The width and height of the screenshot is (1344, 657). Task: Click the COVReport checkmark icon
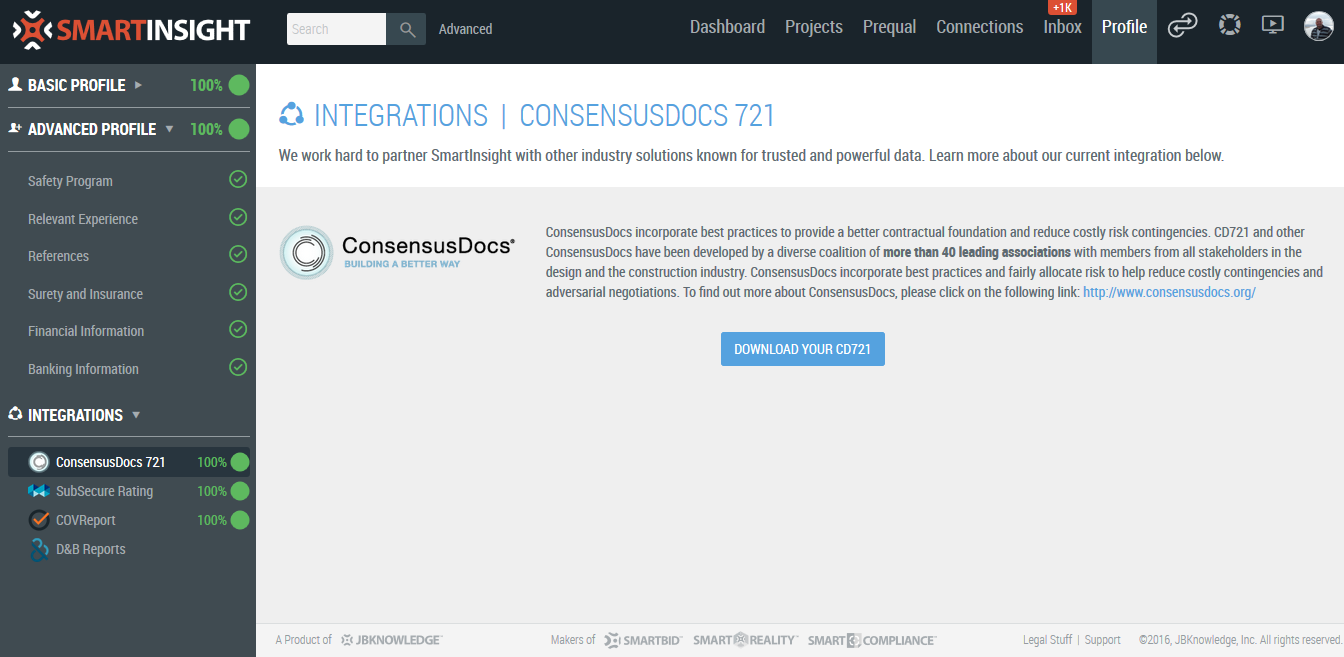pyautogui.click(x=39, y=520)
